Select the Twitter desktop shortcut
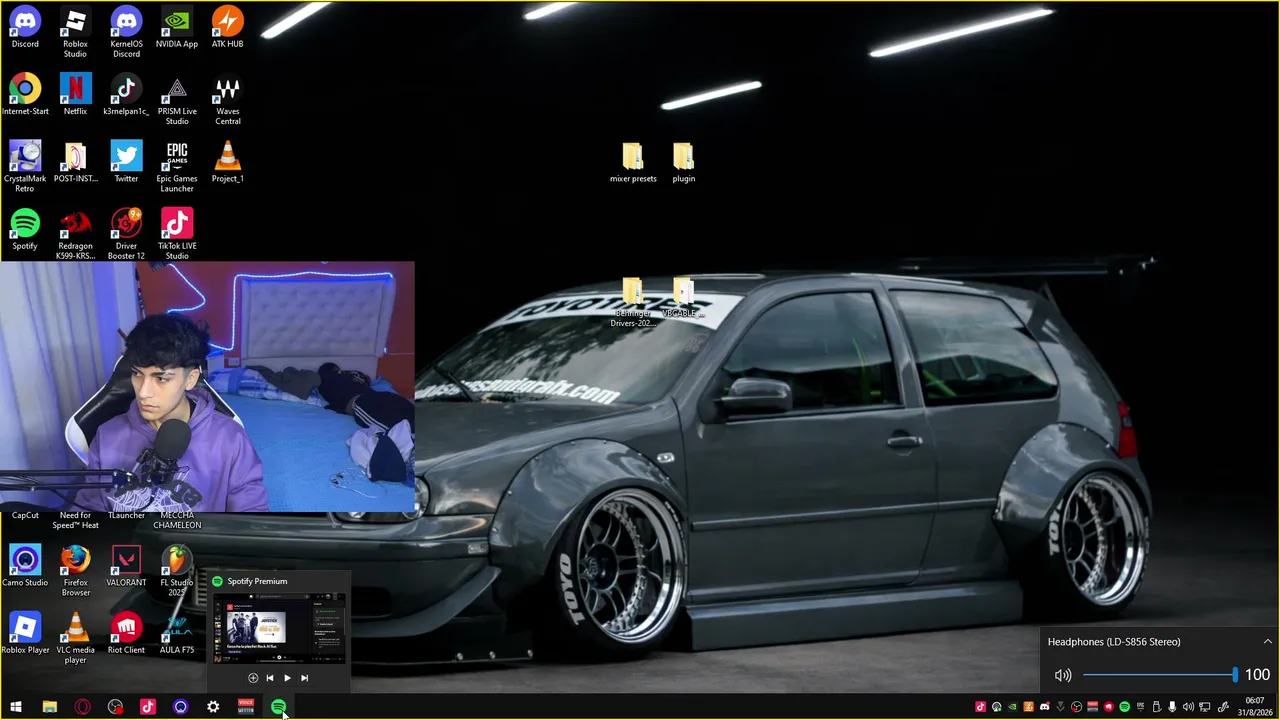Image resolution: width=1280 pixels, height=720 pixels. 126,162
